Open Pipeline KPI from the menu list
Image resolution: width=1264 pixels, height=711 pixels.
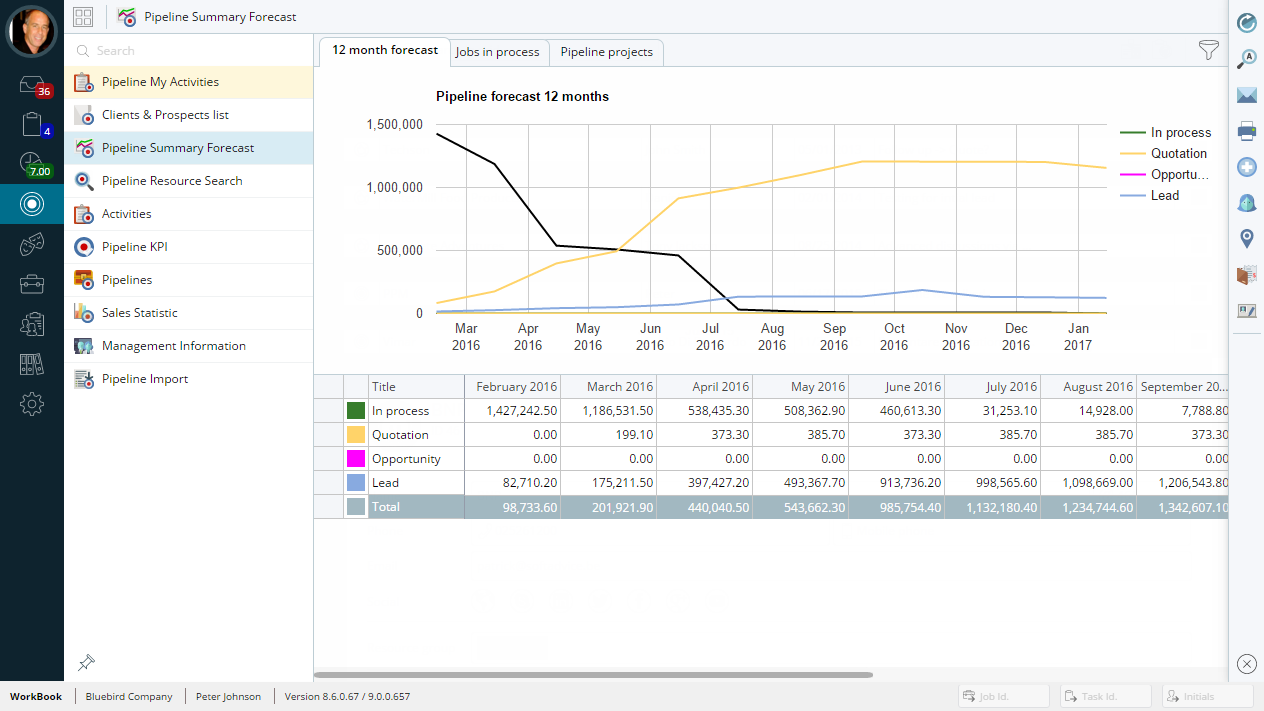pyautogui.click(x=141, y=247)
